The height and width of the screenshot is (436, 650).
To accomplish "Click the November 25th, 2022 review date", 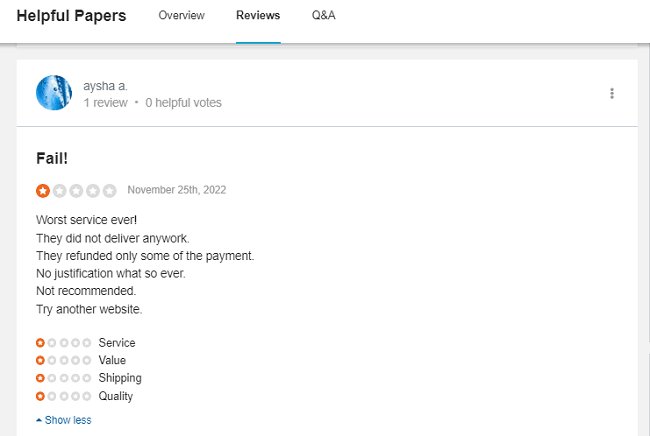I will (177, 190).
